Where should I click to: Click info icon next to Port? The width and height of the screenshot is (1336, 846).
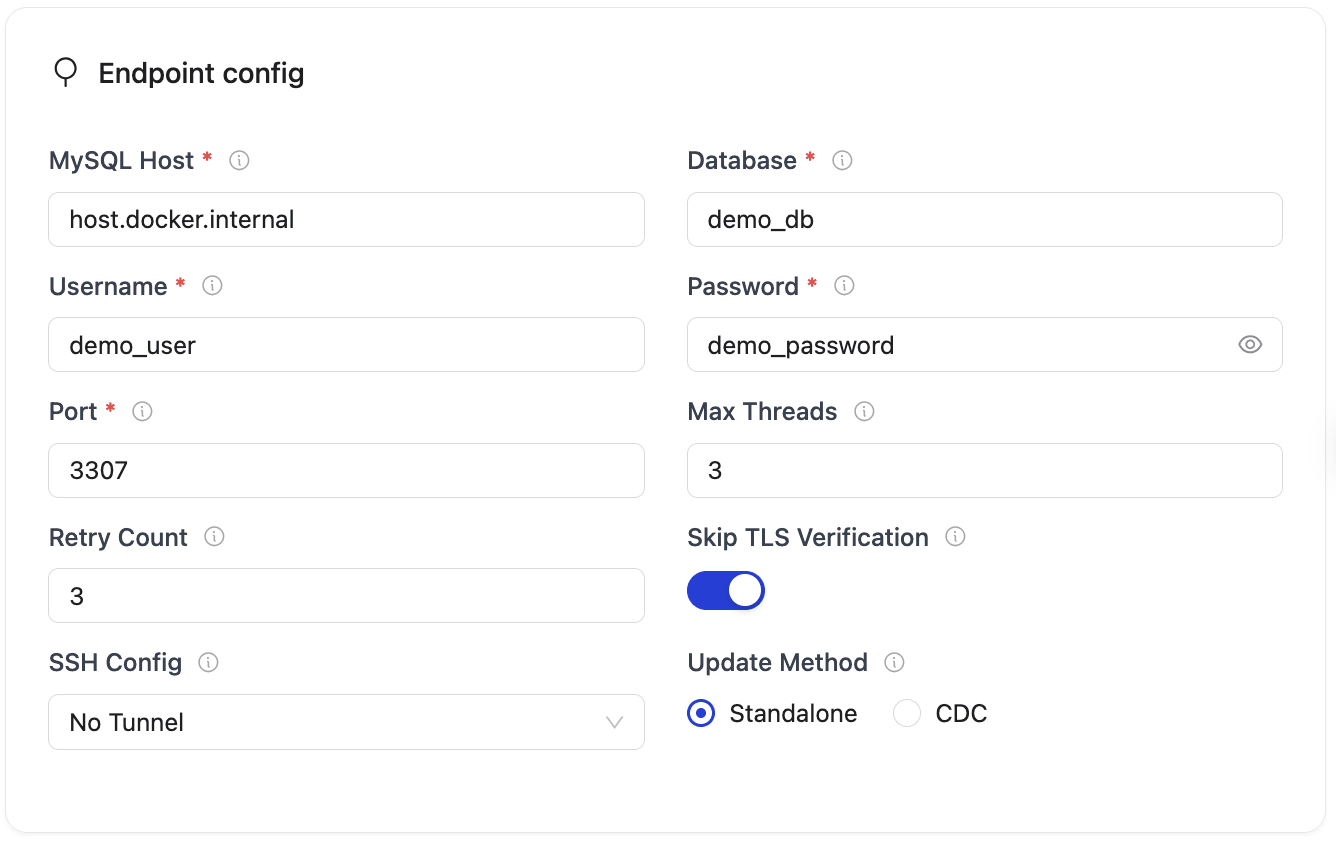pos(142,411)
